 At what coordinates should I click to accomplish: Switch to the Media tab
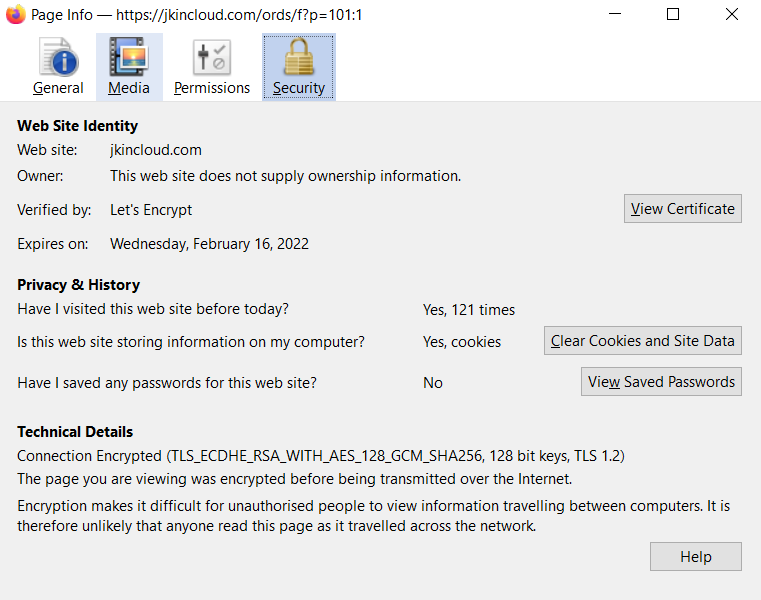[129, 67]
